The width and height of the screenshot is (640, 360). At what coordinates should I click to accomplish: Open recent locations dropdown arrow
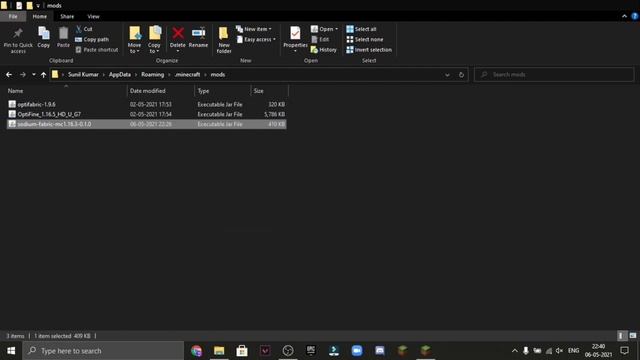tap(33, 75)
